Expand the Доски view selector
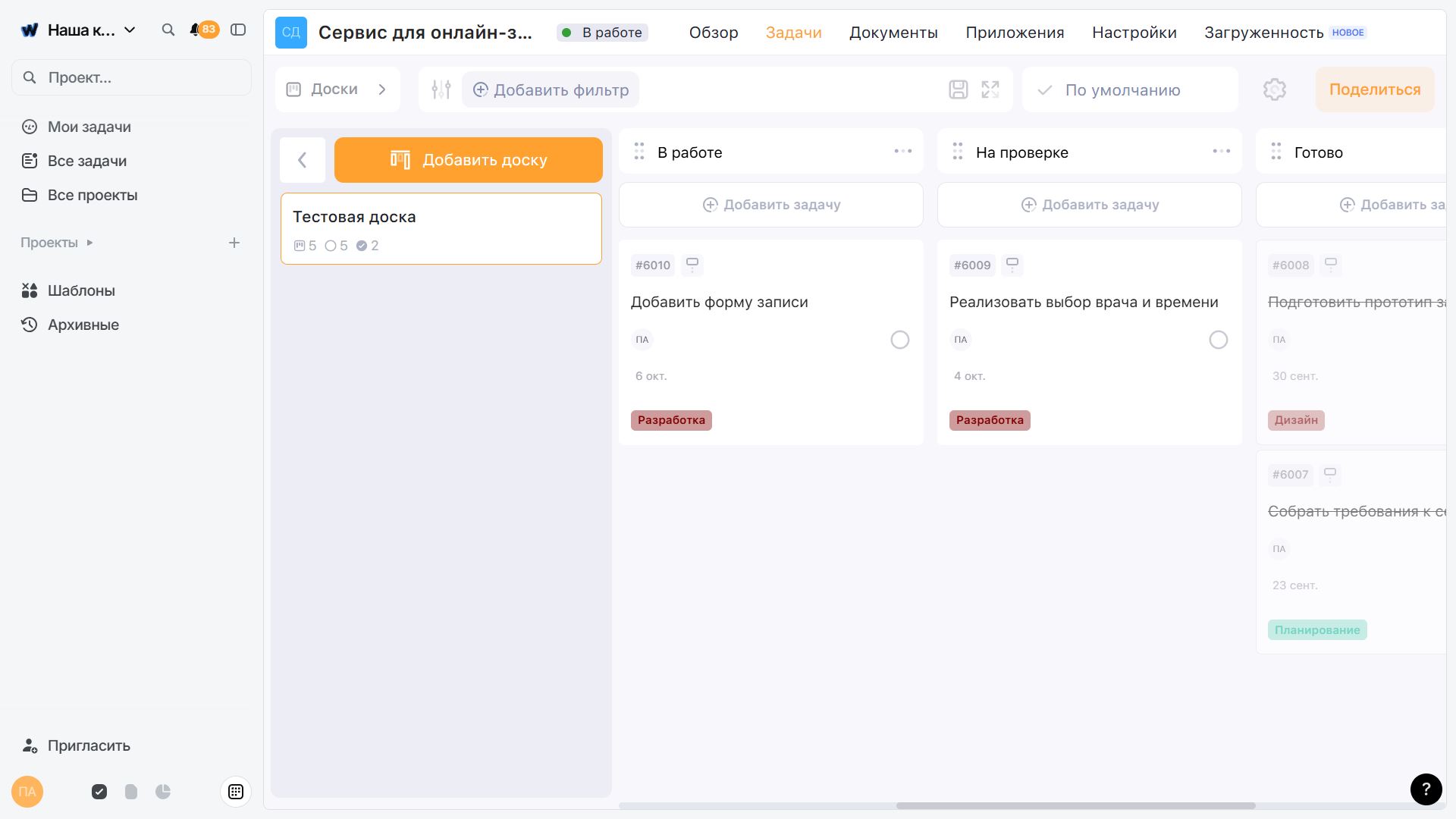The image size is (1456, 819). coord(337,89)
